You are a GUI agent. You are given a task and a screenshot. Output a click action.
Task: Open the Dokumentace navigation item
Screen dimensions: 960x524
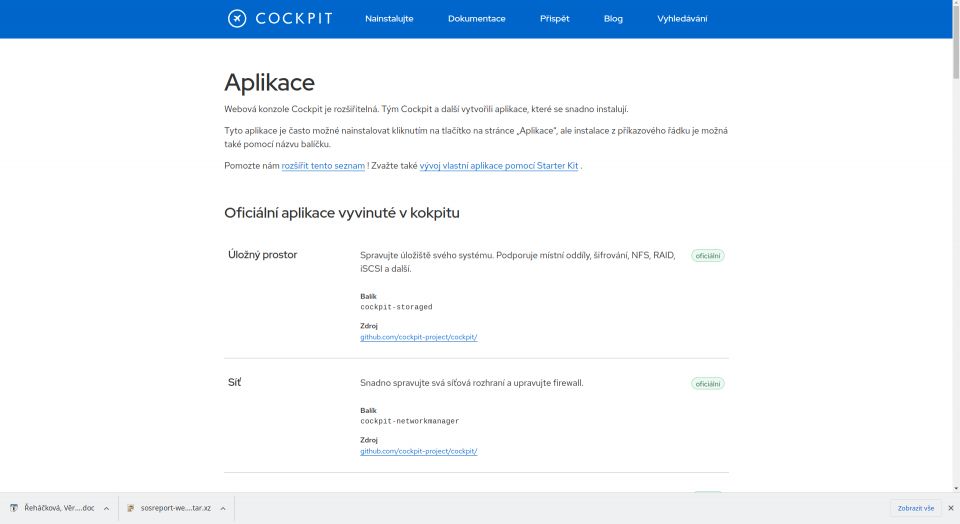click(476, 18)
